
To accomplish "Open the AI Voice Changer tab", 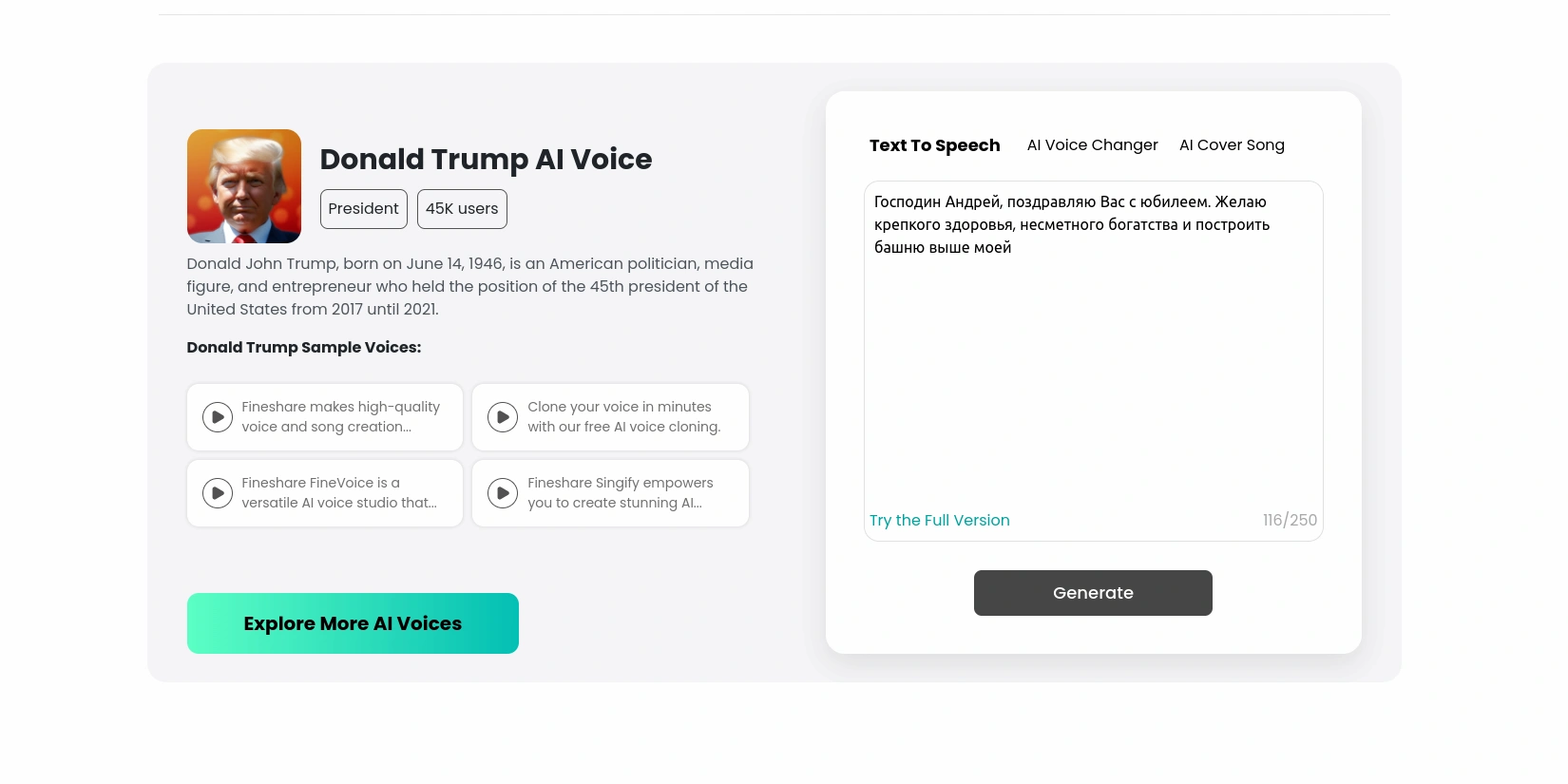I will pyautogui.click(x=1092, y=145).
